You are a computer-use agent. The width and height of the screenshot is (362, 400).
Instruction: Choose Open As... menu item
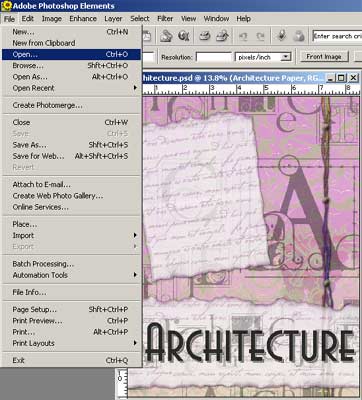pos(71,77)
